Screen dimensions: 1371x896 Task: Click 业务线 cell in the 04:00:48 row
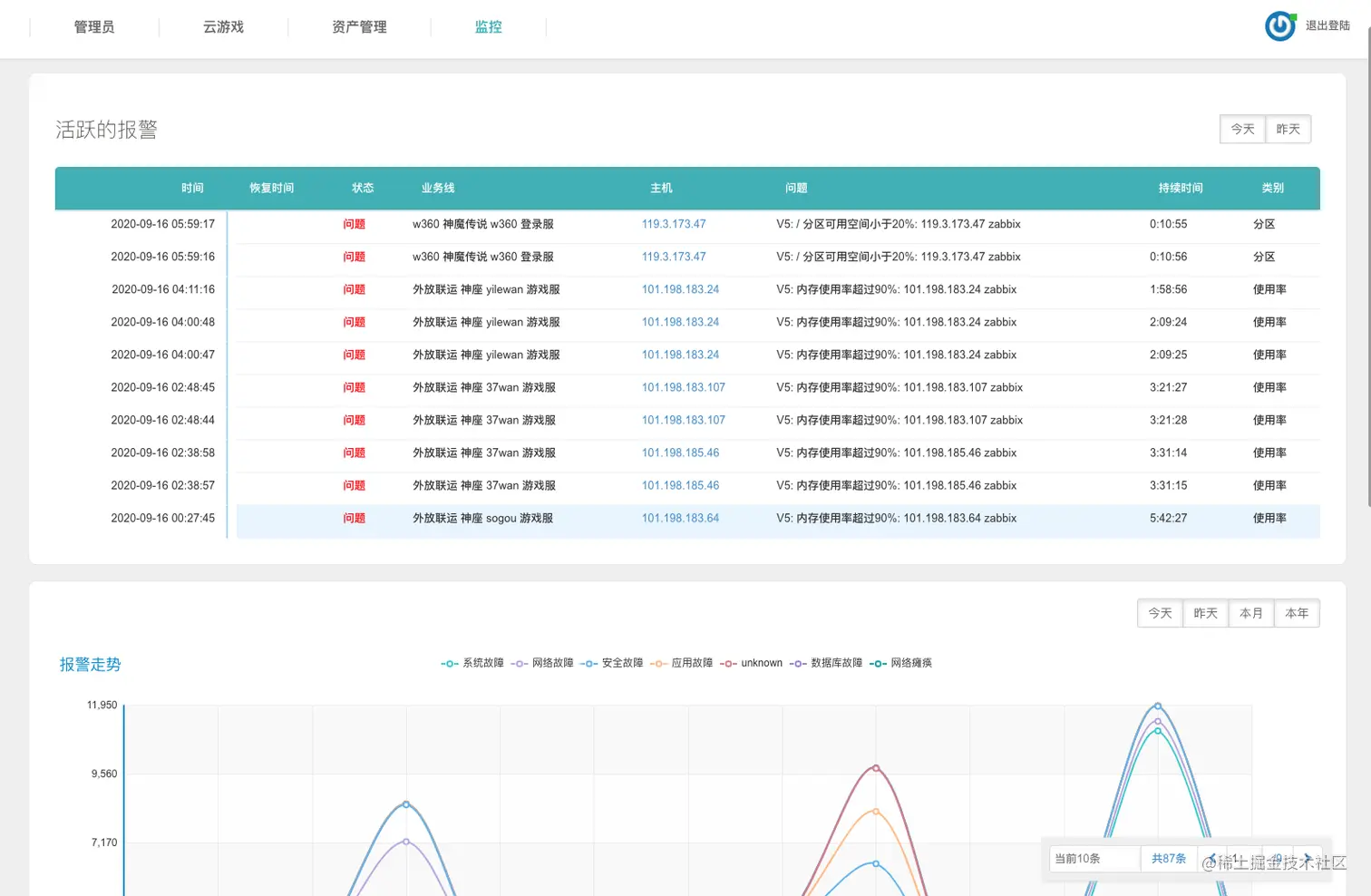coord(486,322)
